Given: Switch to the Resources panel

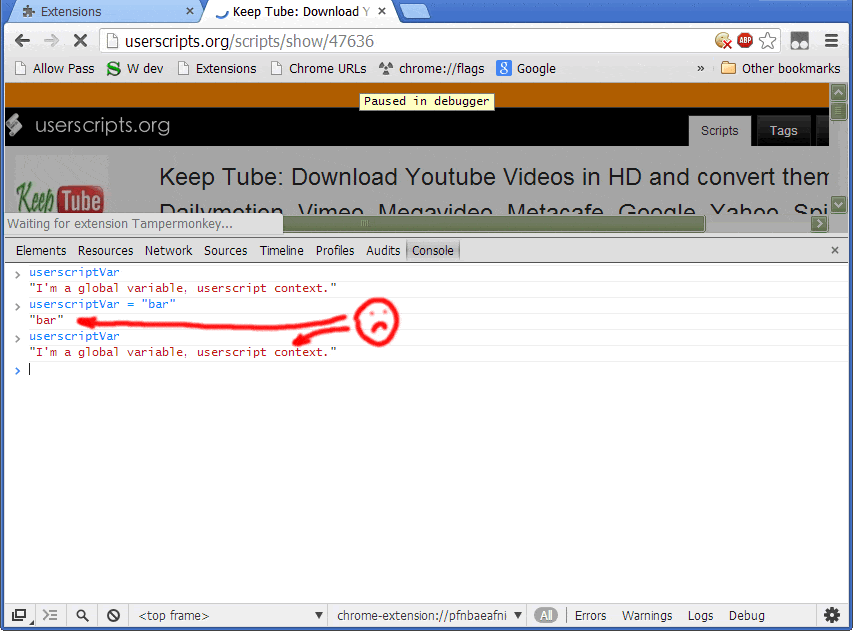Looking at the screenshot, I should coord(106,251).
